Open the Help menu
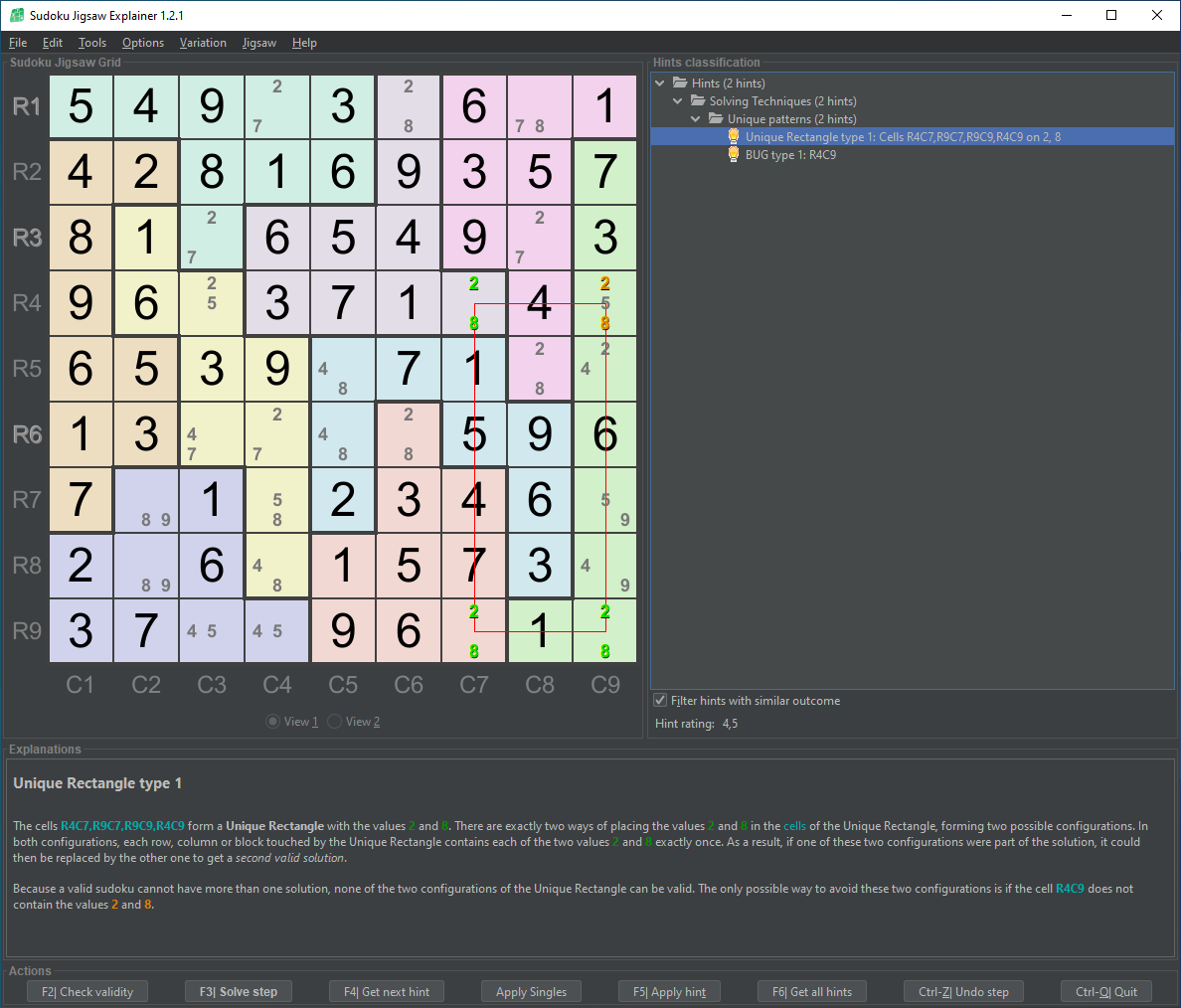 point(304,43)
